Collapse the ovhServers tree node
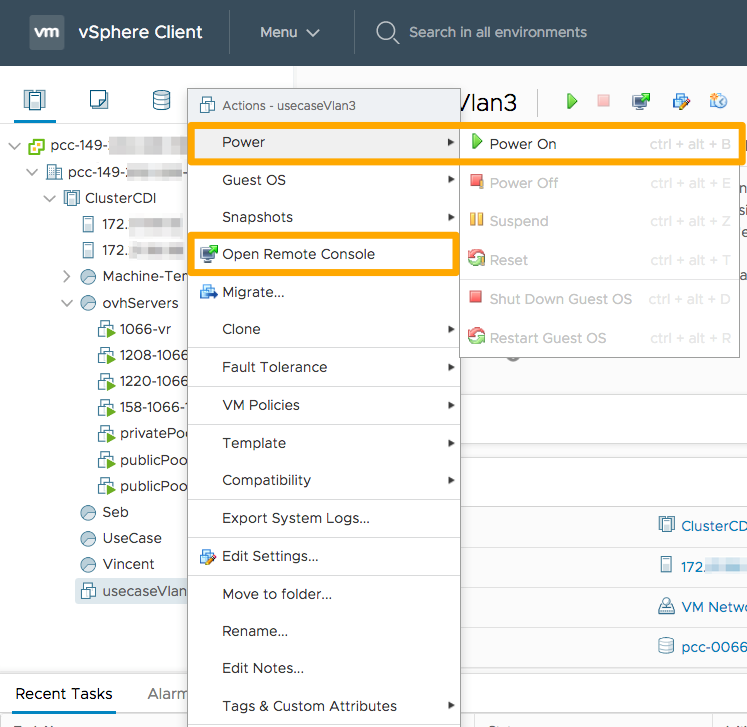This screenshot has height=727, width=747. (x=67, y=303)
